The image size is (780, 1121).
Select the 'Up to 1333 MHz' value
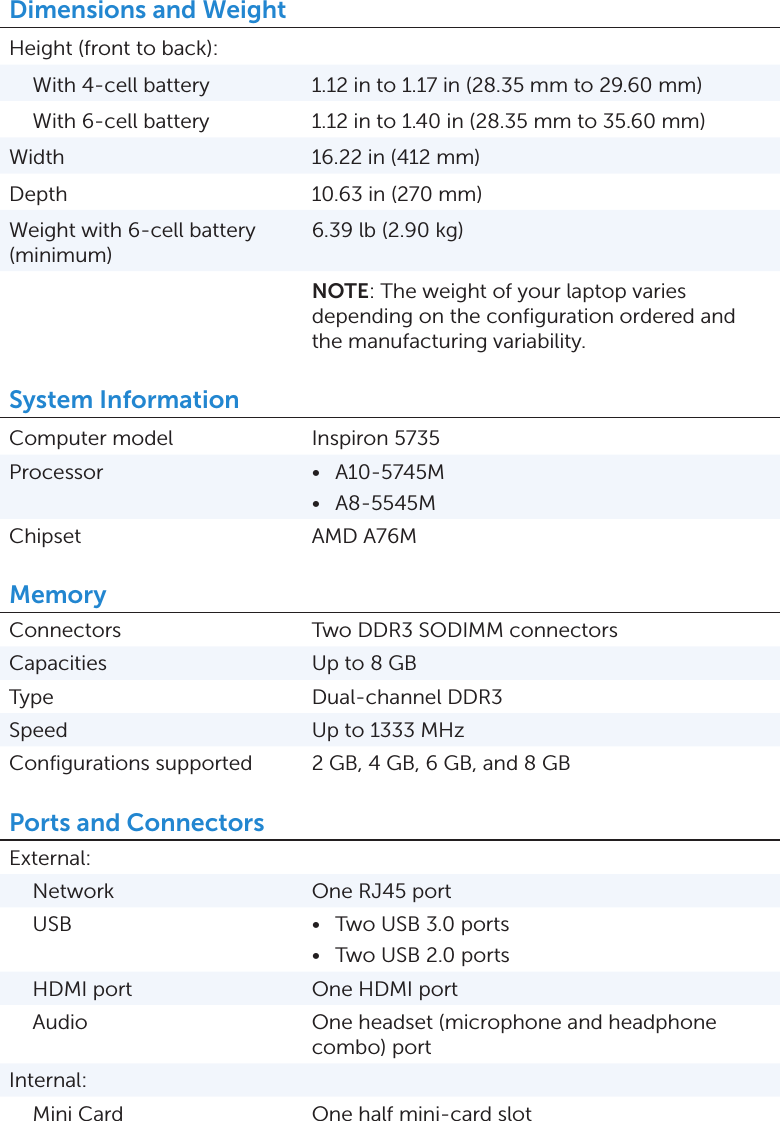pyautogui.click(x=388, y=730)
